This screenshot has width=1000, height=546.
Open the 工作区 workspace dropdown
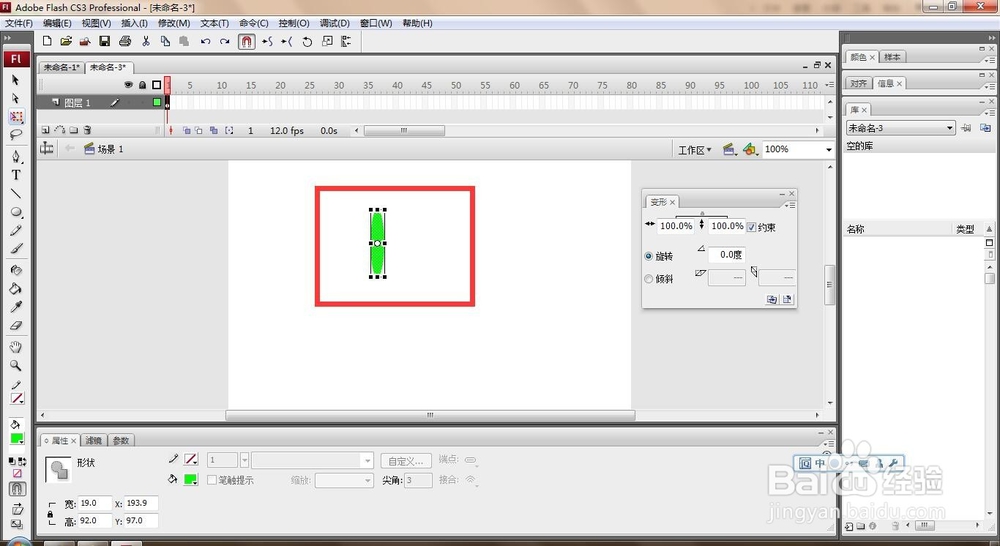[694, 150]
